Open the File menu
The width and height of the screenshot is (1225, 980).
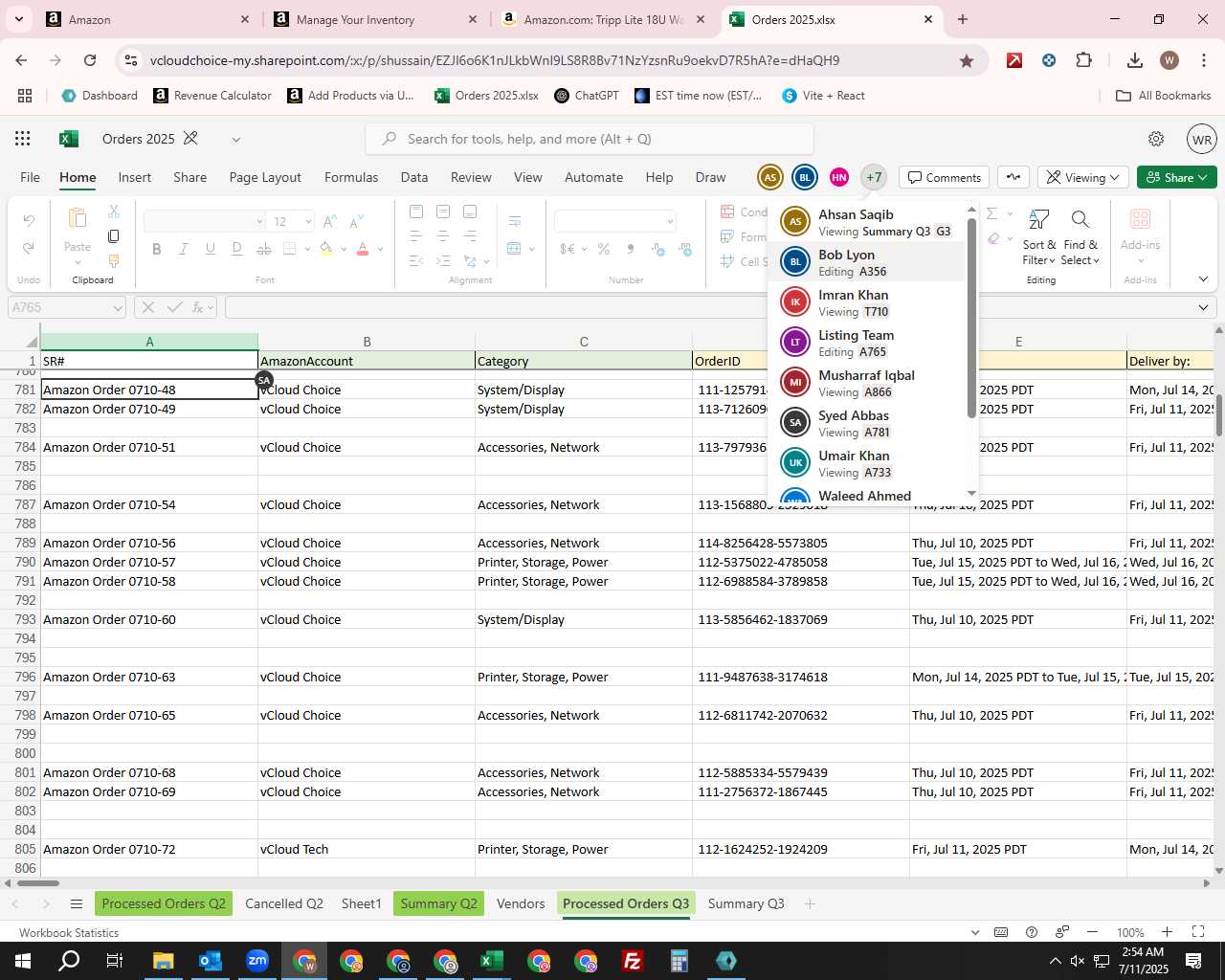click(31, 177)
